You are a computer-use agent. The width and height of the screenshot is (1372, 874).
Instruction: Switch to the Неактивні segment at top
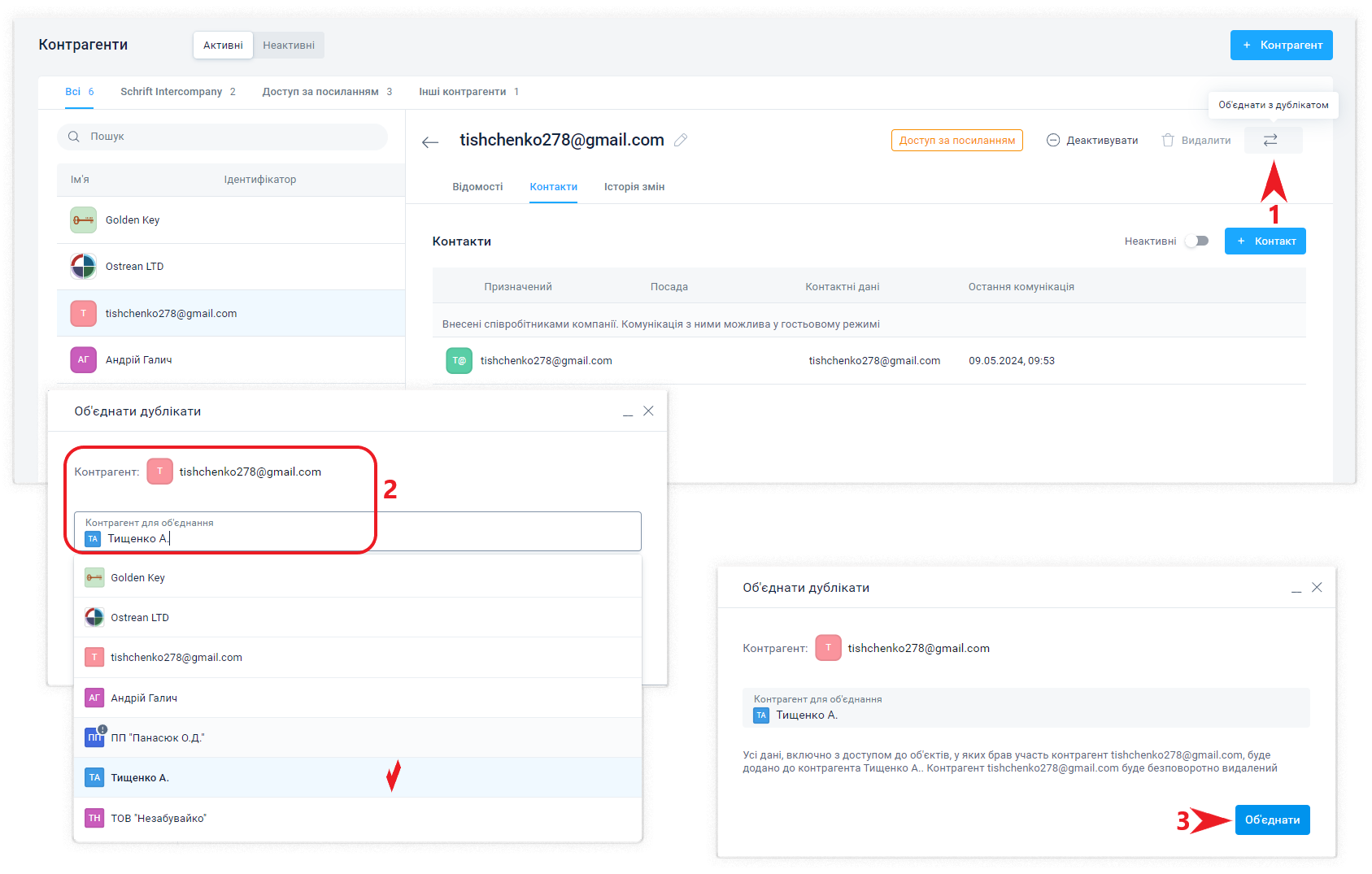click(289, 46)
